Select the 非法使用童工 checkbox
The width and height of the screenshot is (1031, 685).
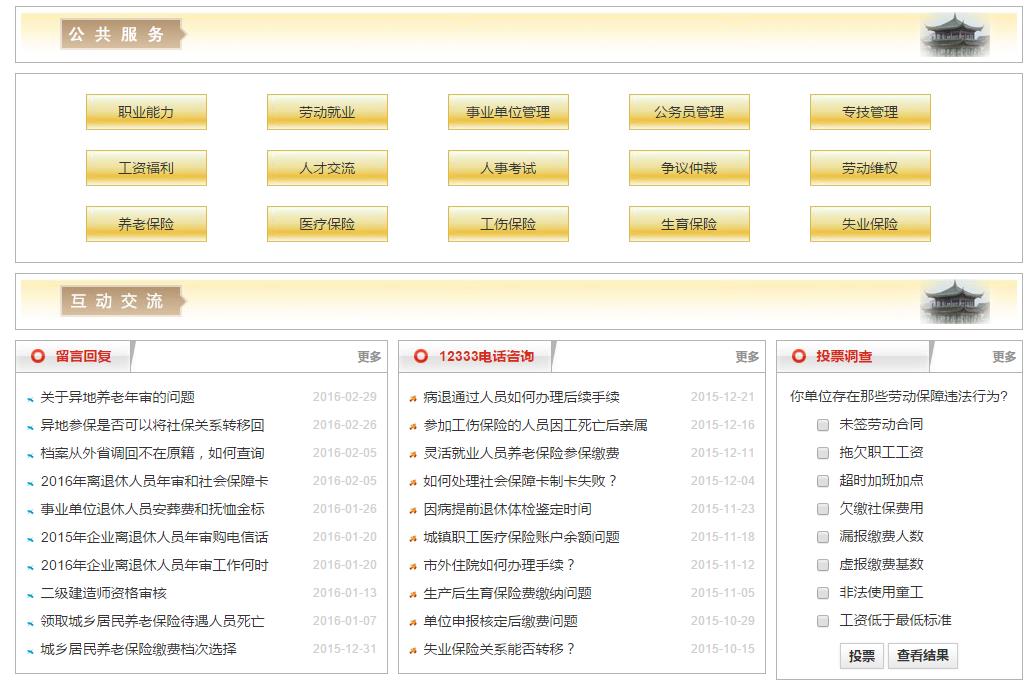[x=823, y=593]
